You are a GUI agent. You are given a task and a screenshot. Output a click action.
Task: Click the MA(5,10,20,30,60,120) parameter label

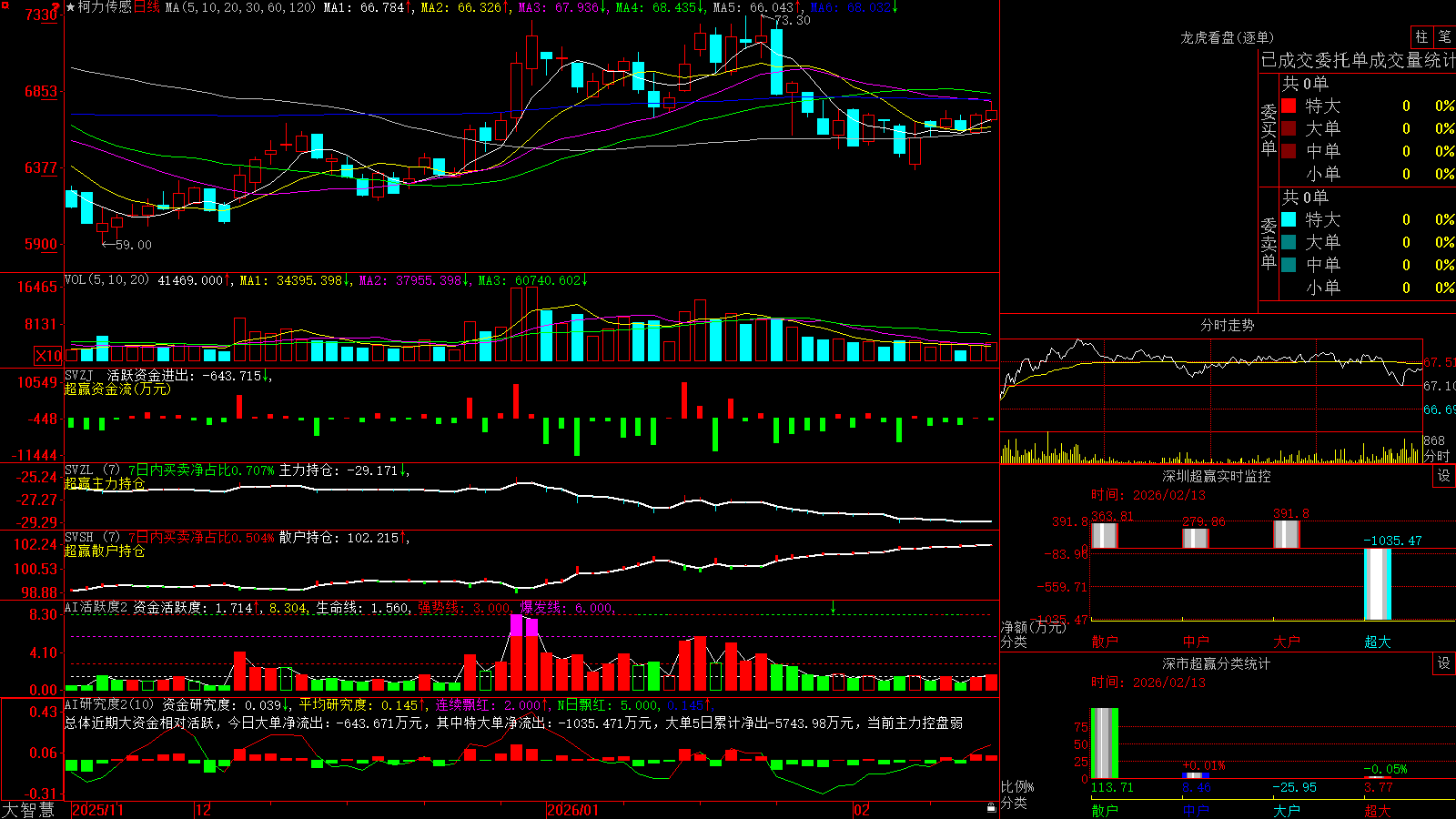241,7
